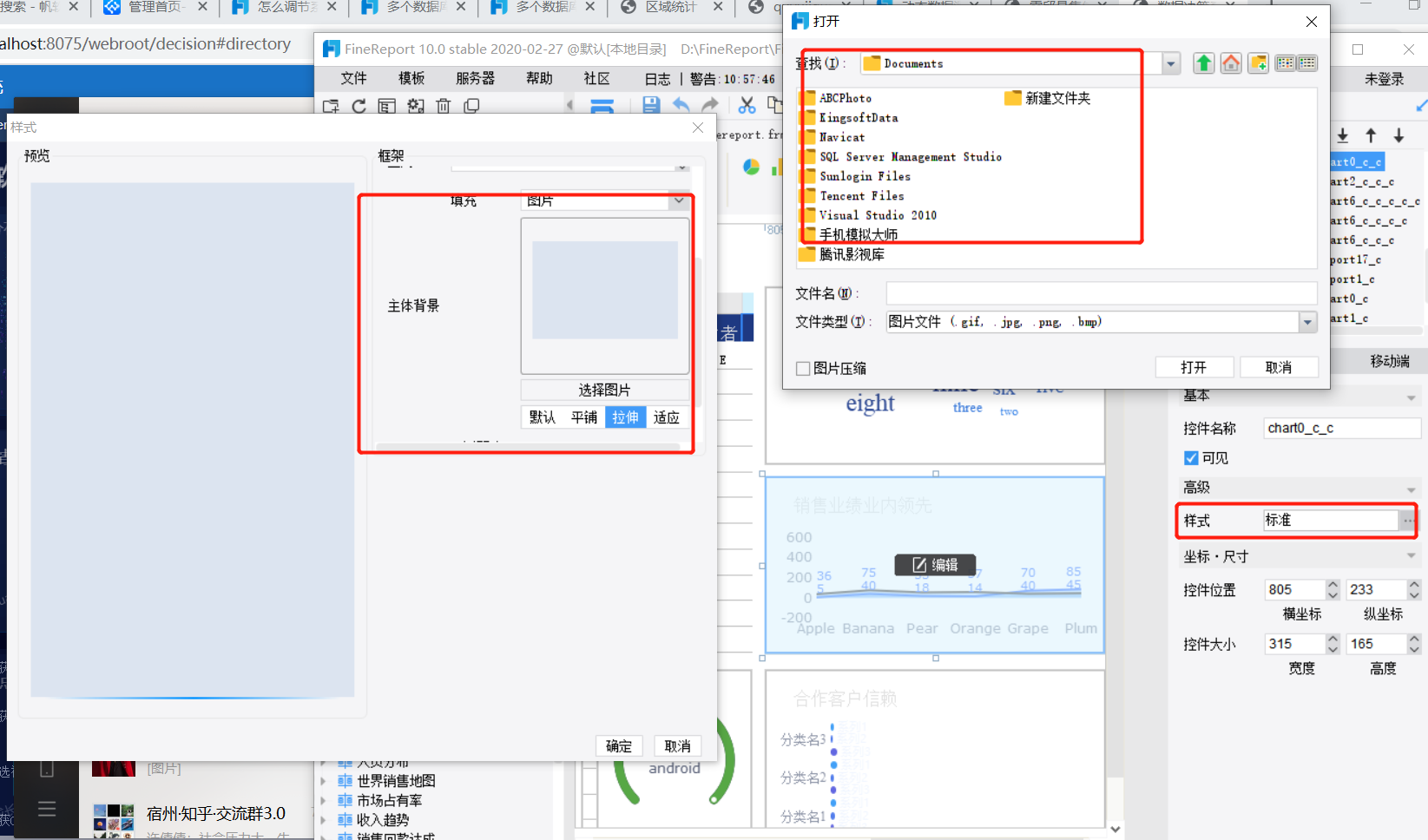The width and height of the screenshot is (1428, 840).
Task: Open the 文件类型 file type dropdown
Action: coord(1307,322)
